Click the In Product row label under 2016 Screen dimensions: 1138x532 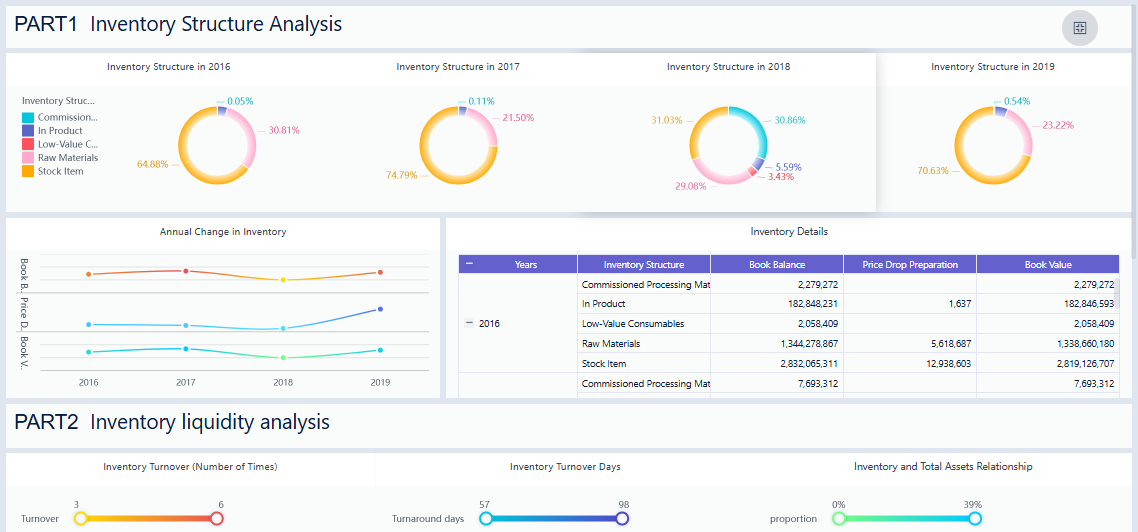(603, 304)
